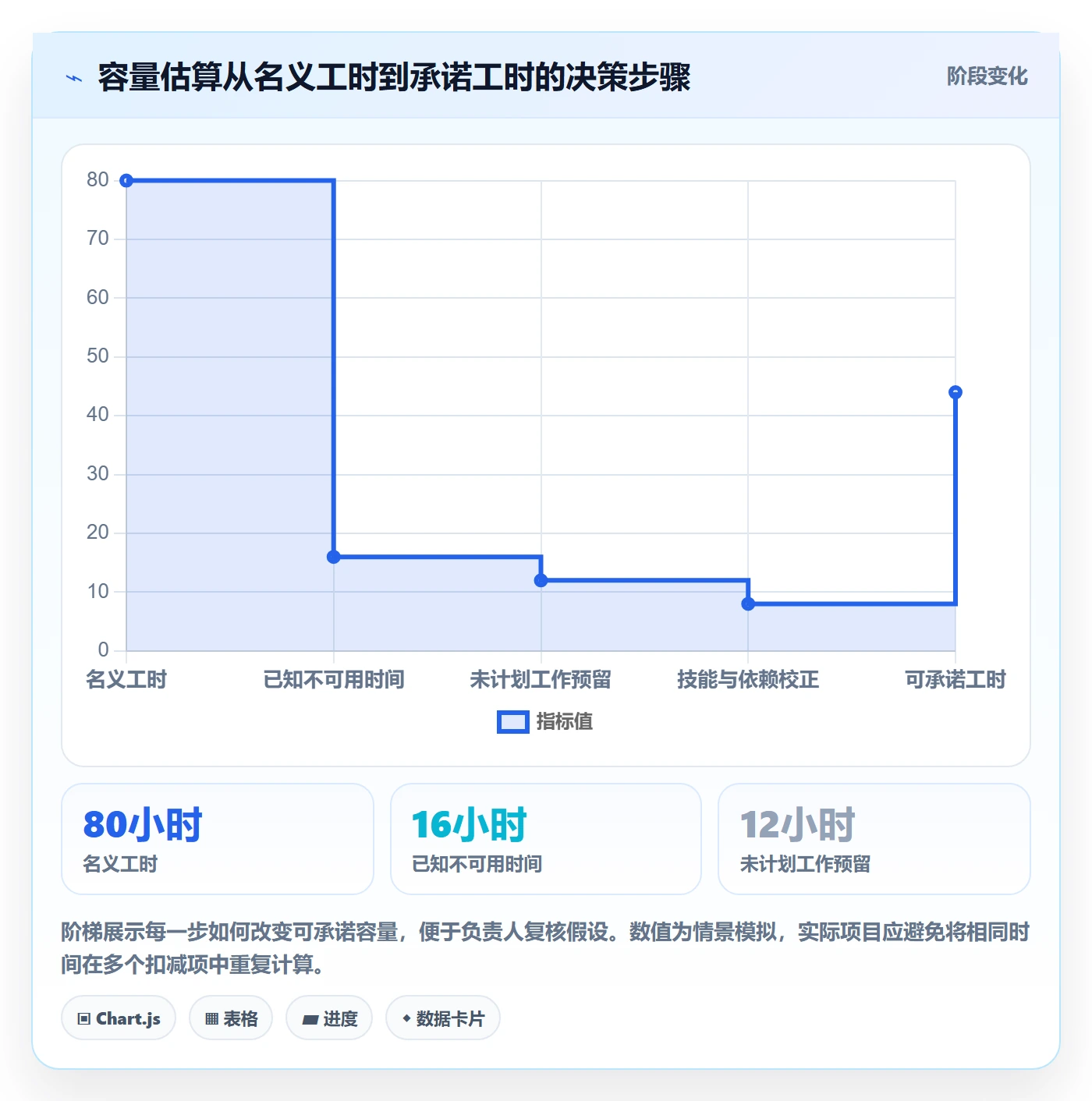Open the 12小时 未计划工作预留 data card
The height and width of the screenshot is (1101, 1092).
(874, 839)
